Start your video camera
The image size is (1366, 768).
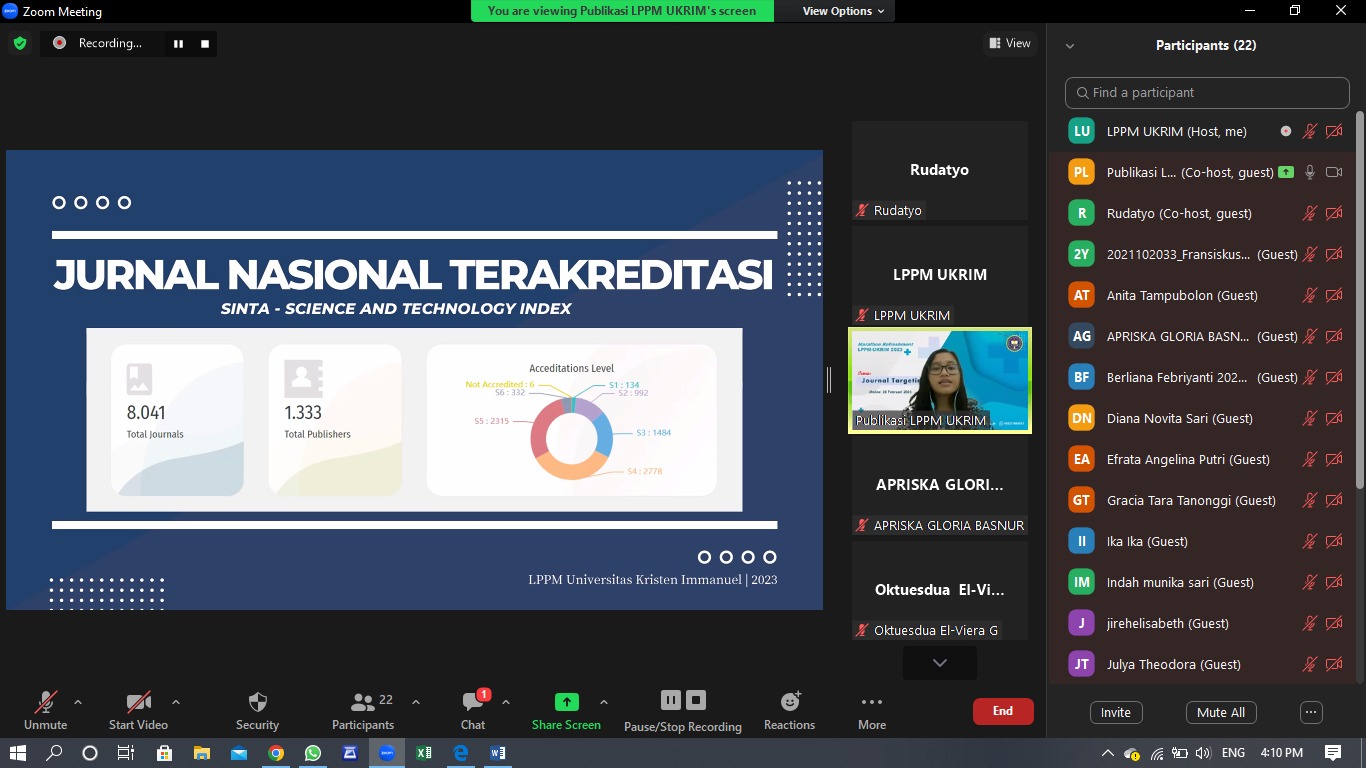click(138, 710)
